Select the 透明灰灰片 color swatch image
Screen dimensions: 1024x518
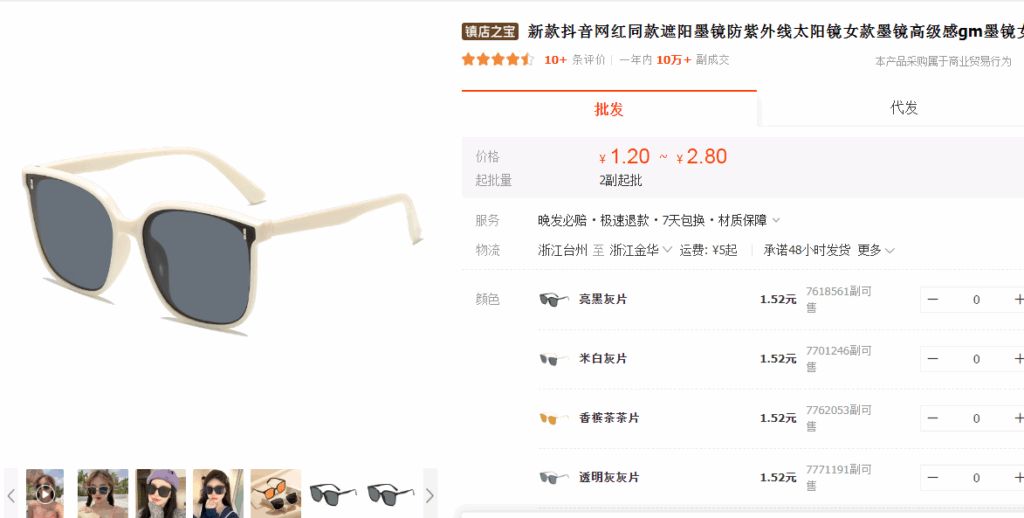tap(554, 478)
